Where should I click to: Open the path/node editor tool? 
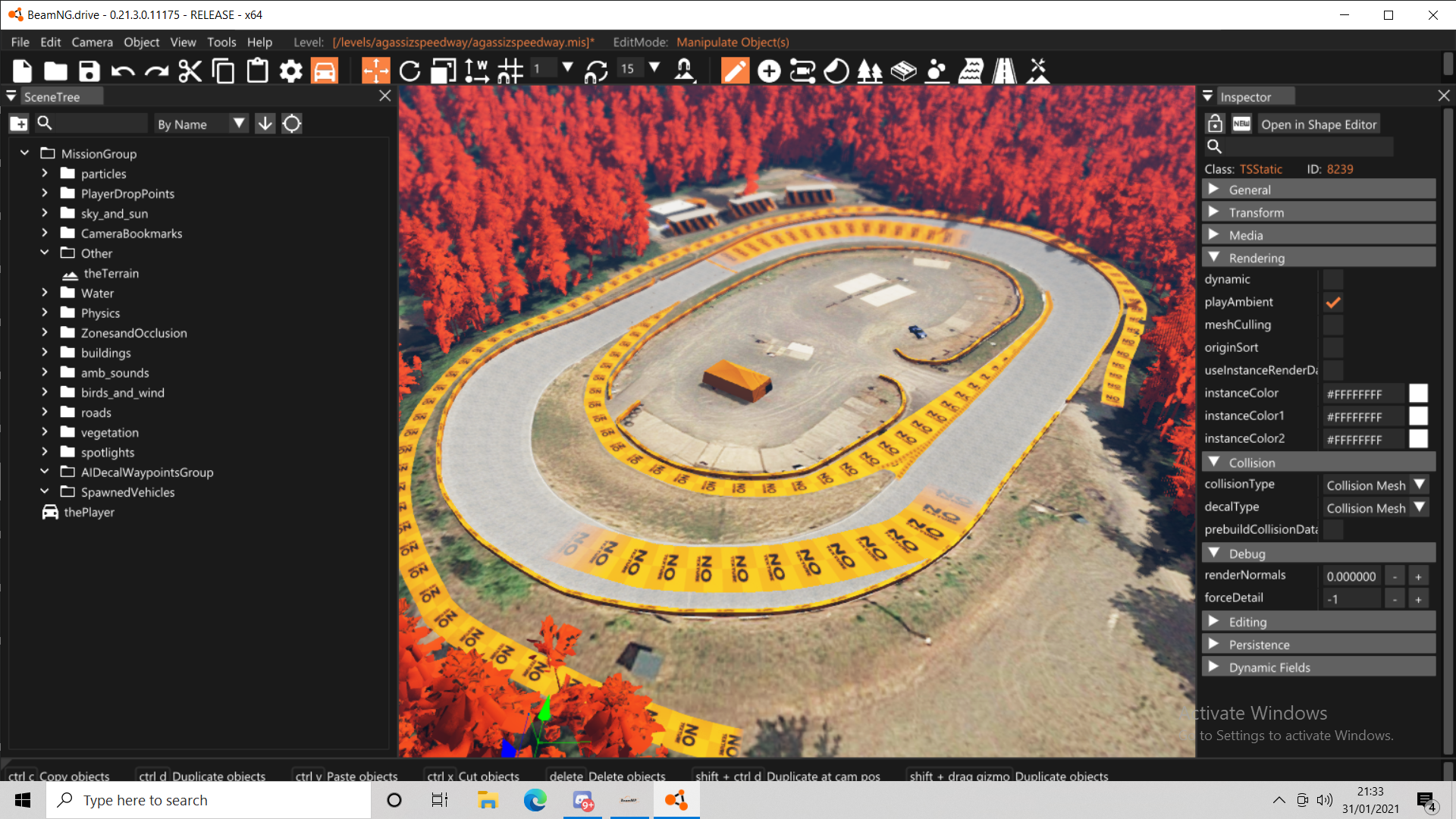tap(802, 71)
